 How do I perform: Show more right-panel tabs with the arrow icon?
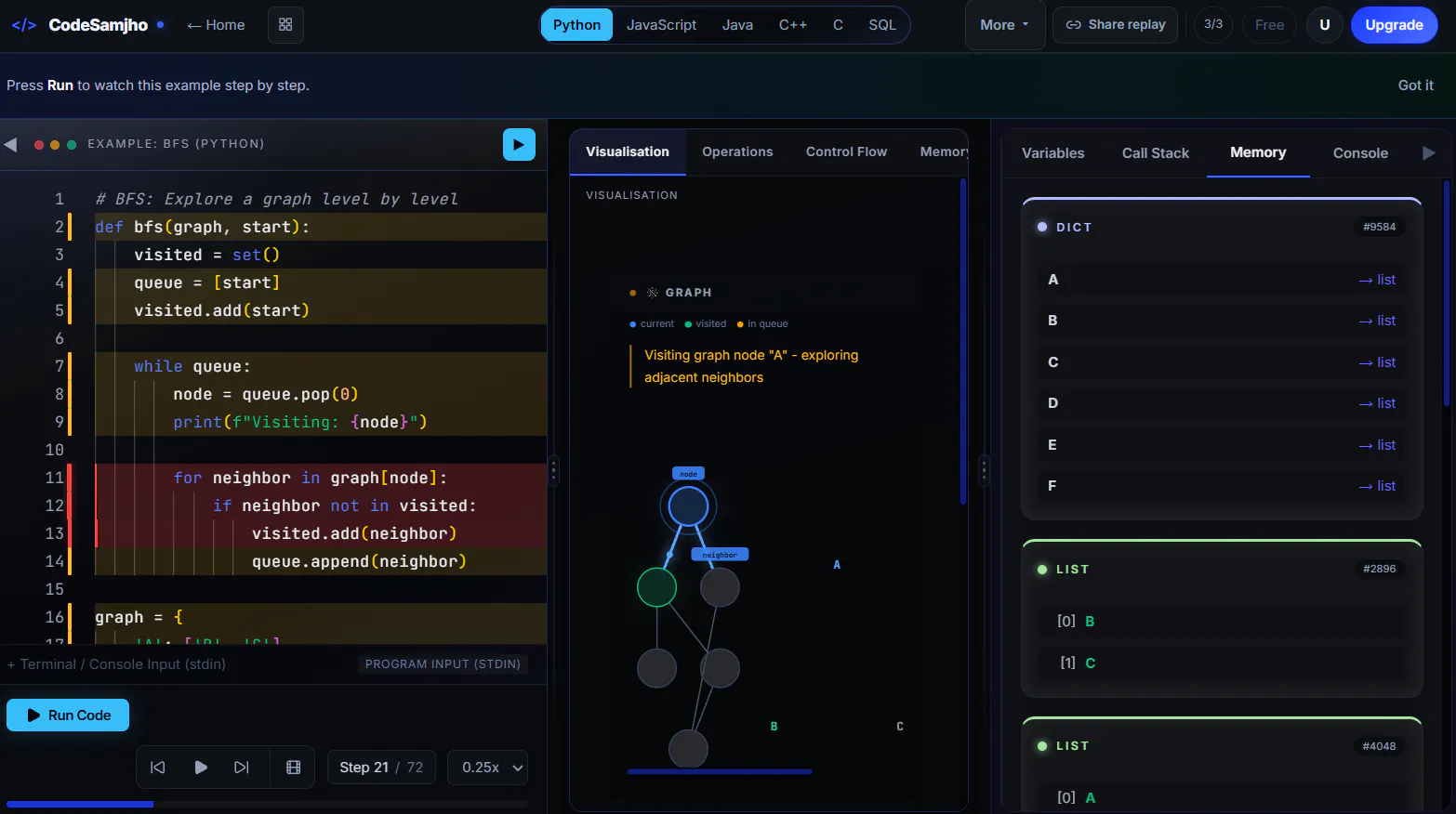click(x=1429, y=153)
